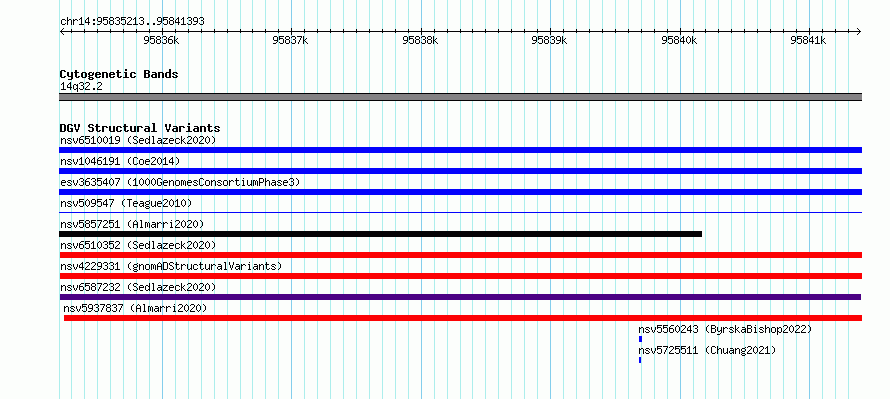Open nsv6587232 (Sedlazeck2020) variant label
The height and width of the screenshot is (399, 890).
tap(138, 287)
